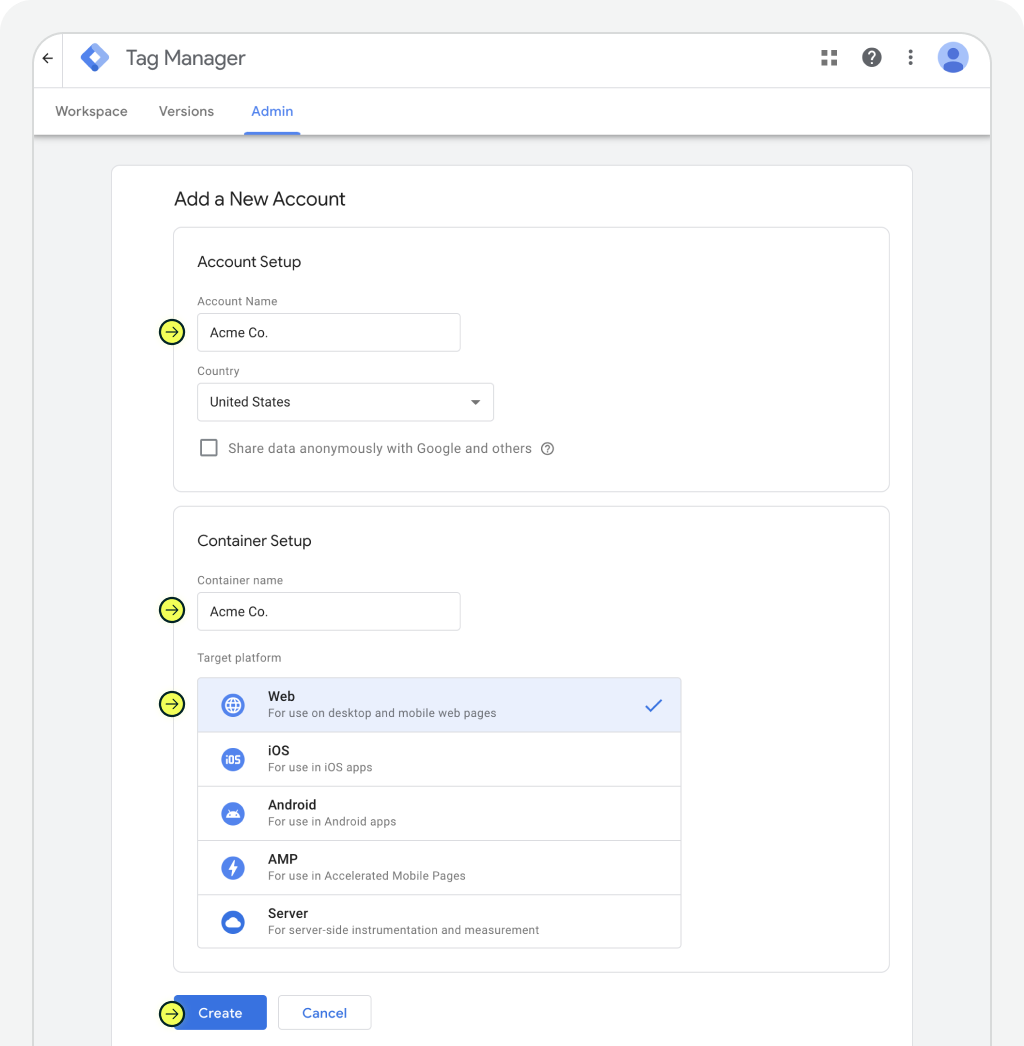Click the 'Add a New Account' heading

260,199
